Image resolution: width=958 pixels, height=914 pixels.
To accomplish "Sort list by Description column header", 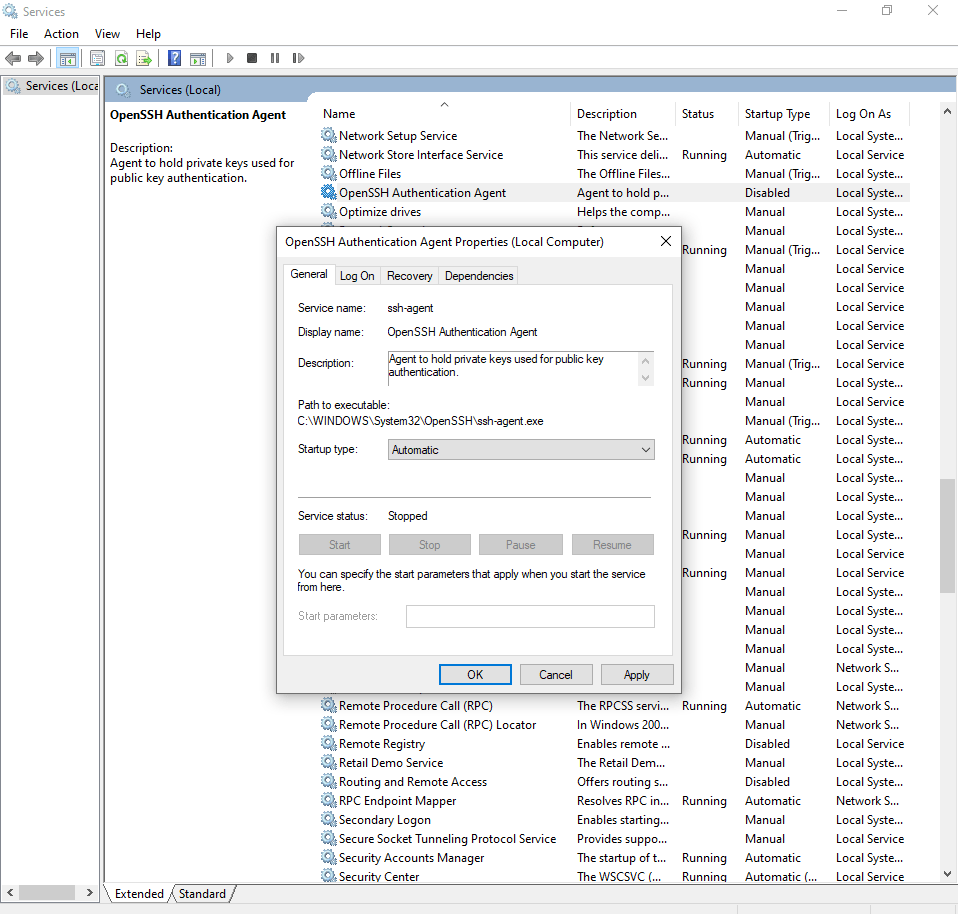I will pos(623,114).
